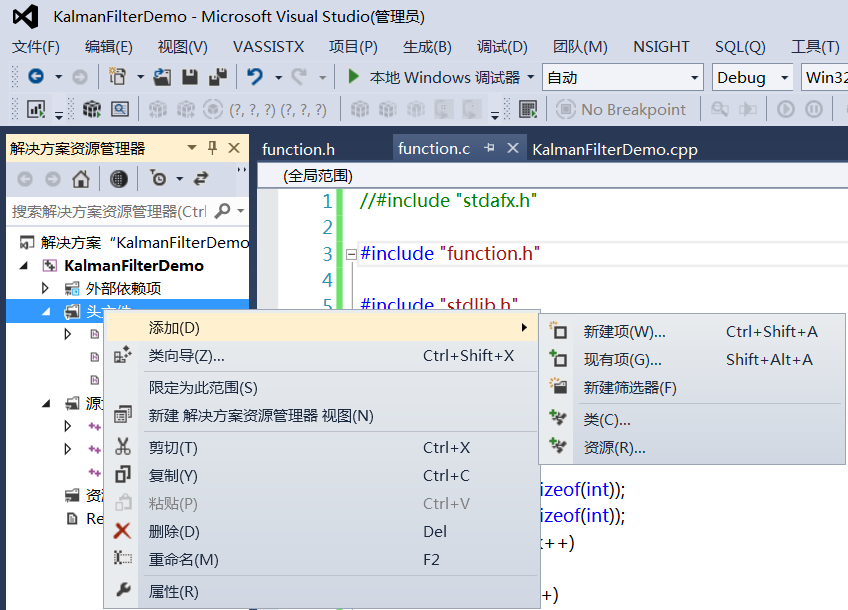Image resolution: width=848 pixels, height=610 pixels.
Task: Select 资源(R)... from the submenu
Action: (x=692, y=448)
